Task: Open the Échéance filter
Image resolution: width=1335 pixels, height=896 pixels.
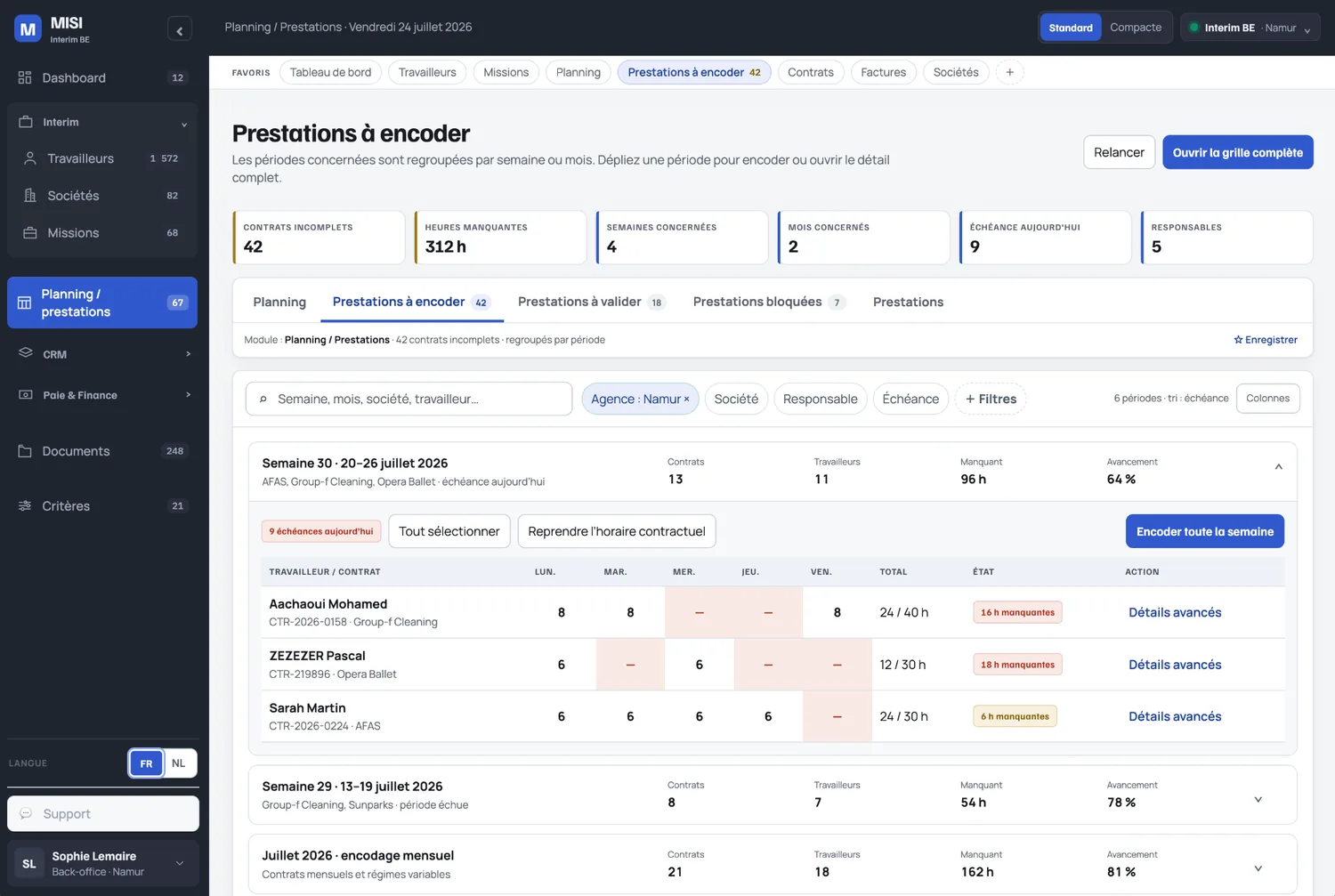Action: coord(910,400)
